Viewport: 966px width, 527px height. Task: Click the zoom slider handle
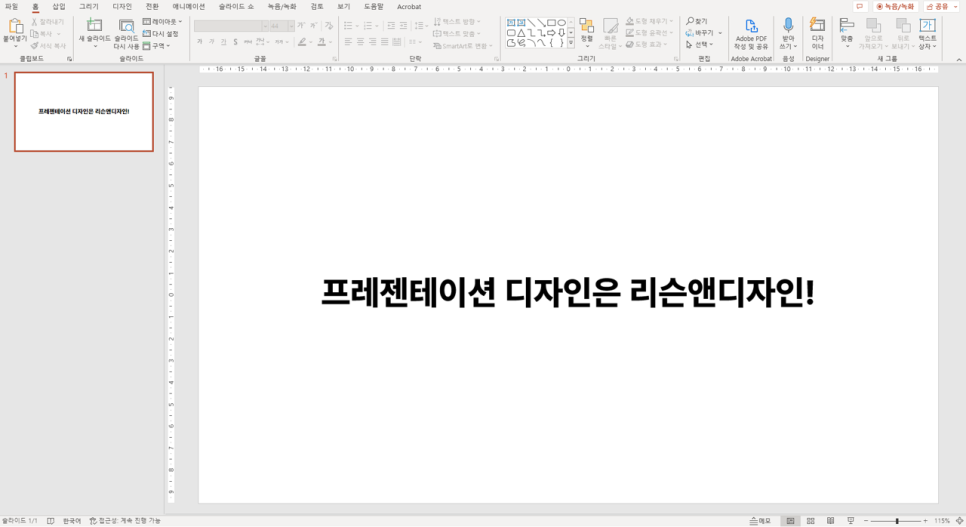[897, 521]
